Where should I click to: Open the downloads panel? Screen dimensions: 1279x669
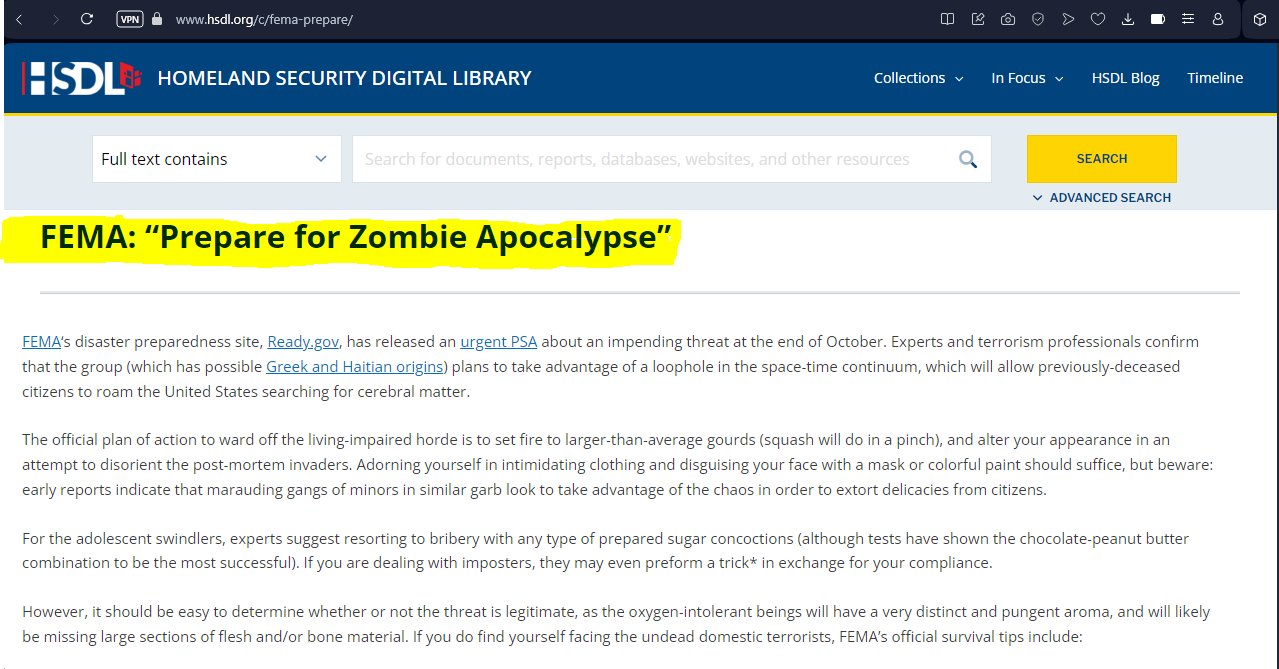[x=1128, y=19]
